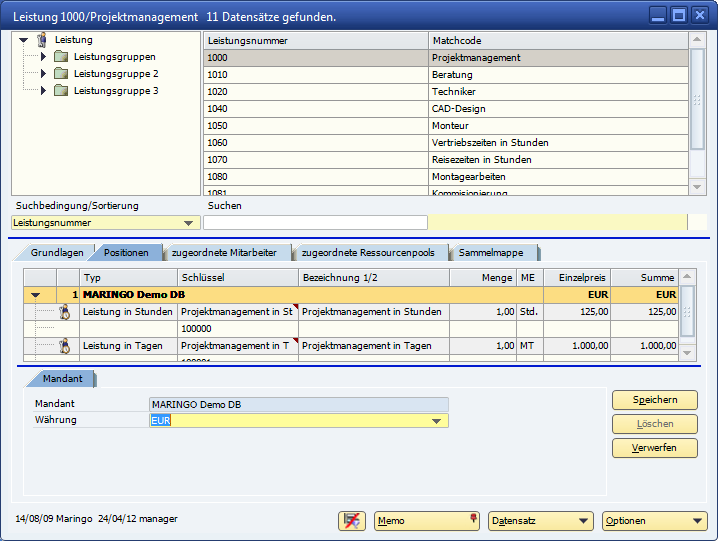Open the Währung currency dropdown

tap(436, 421)
